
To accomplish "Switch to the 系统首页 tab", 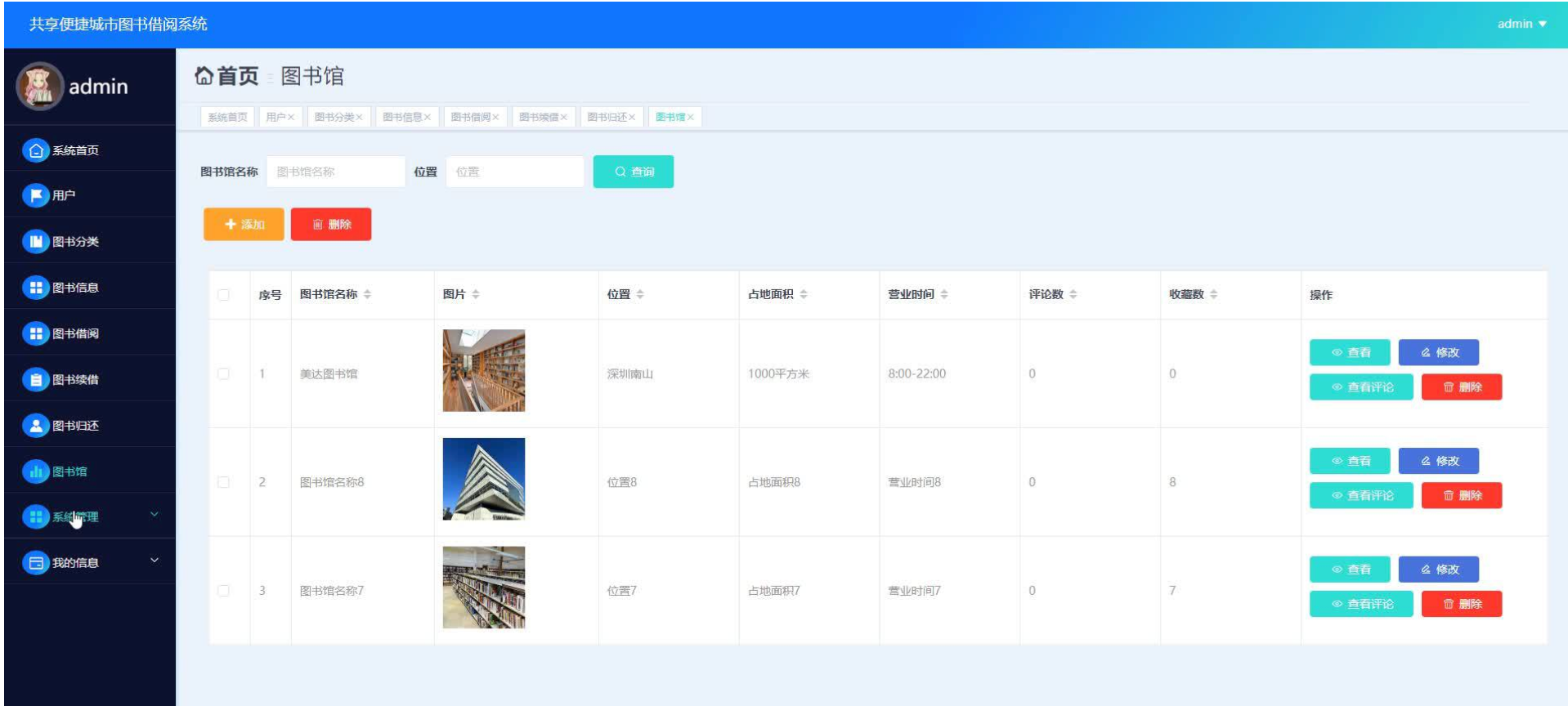I will tap(227, 118).
